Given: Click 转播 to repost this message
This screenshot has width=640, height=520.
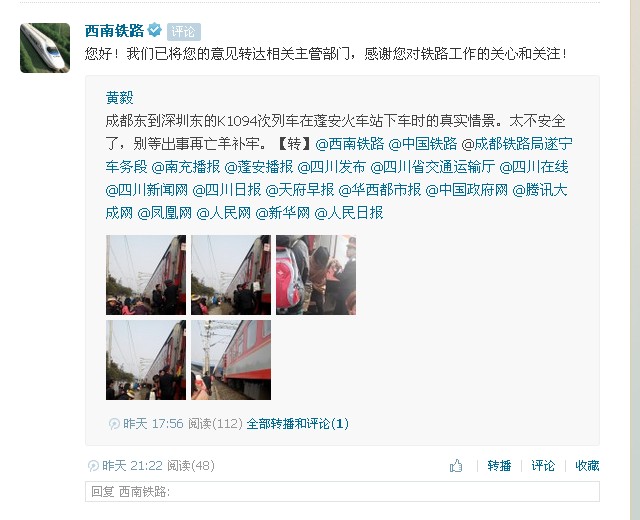Looking at the screenshot, I should pyautogui.click(x=499, y=466).
